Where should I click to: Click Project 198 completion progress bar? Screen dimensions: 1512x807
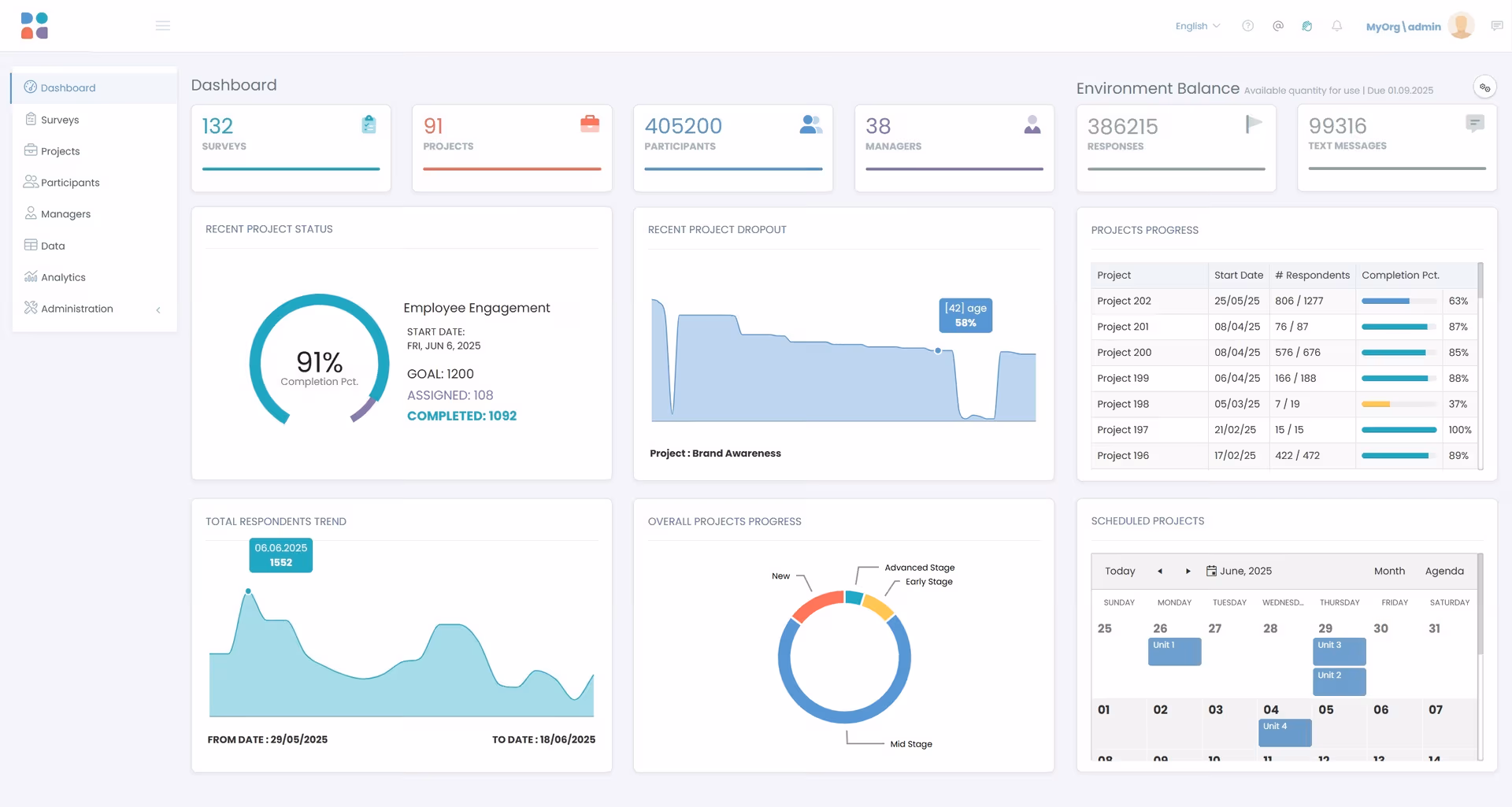(x=1399, y=404)
